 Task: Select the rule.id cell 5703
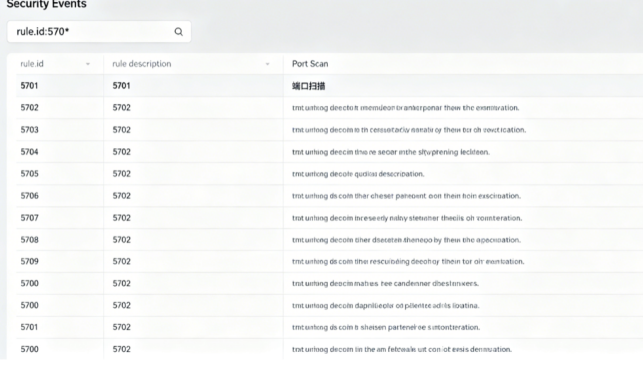[x=30, y=130]
